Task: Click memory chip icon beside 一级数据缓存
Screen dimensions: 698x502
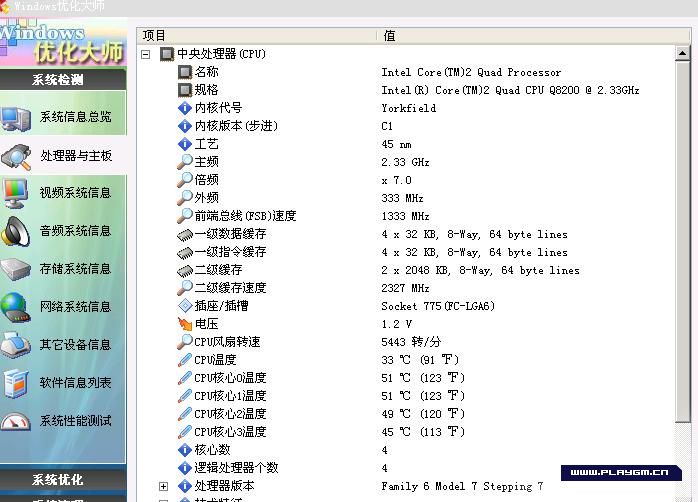Action: [185, 235]
